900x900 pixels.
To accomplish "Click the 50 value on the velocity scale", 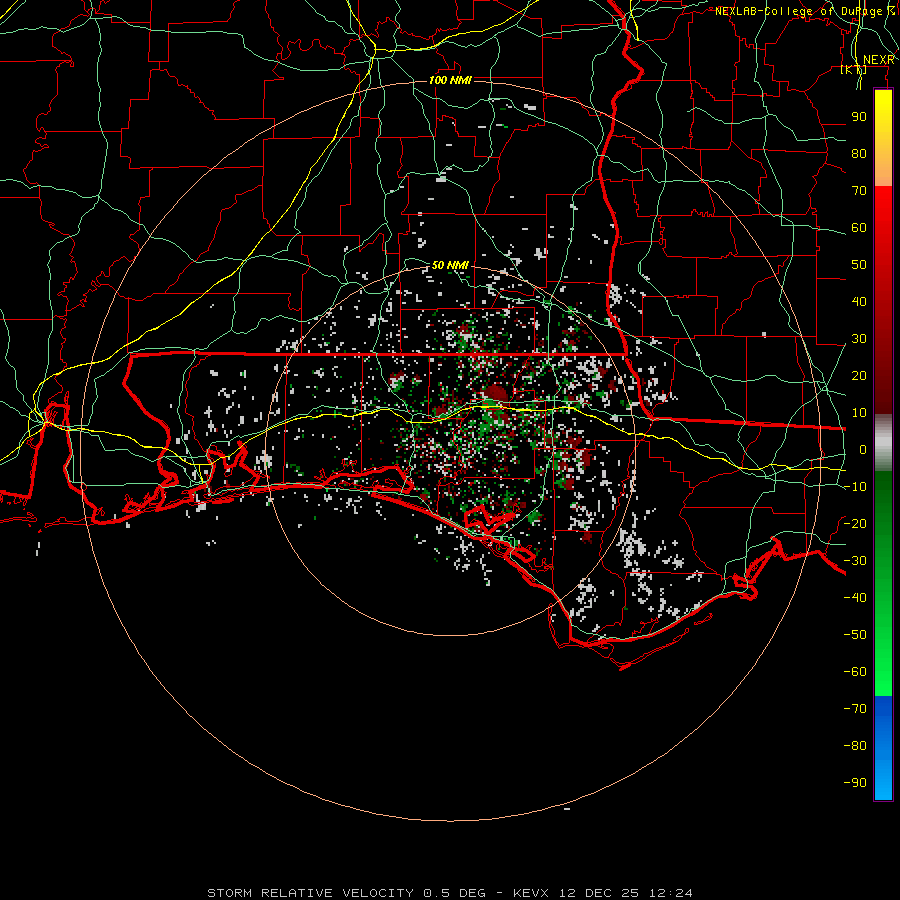I will [x=859, y=265].
